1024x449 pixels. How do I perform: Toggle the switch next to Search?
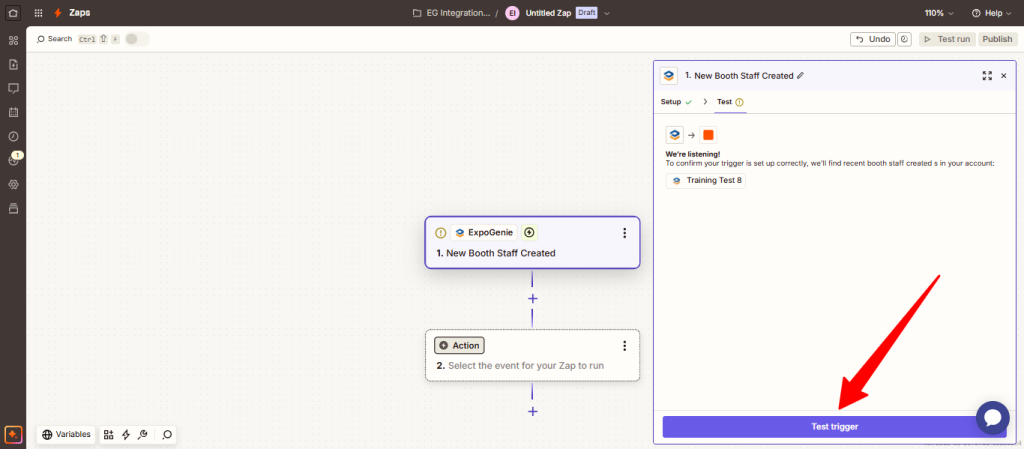137,39
